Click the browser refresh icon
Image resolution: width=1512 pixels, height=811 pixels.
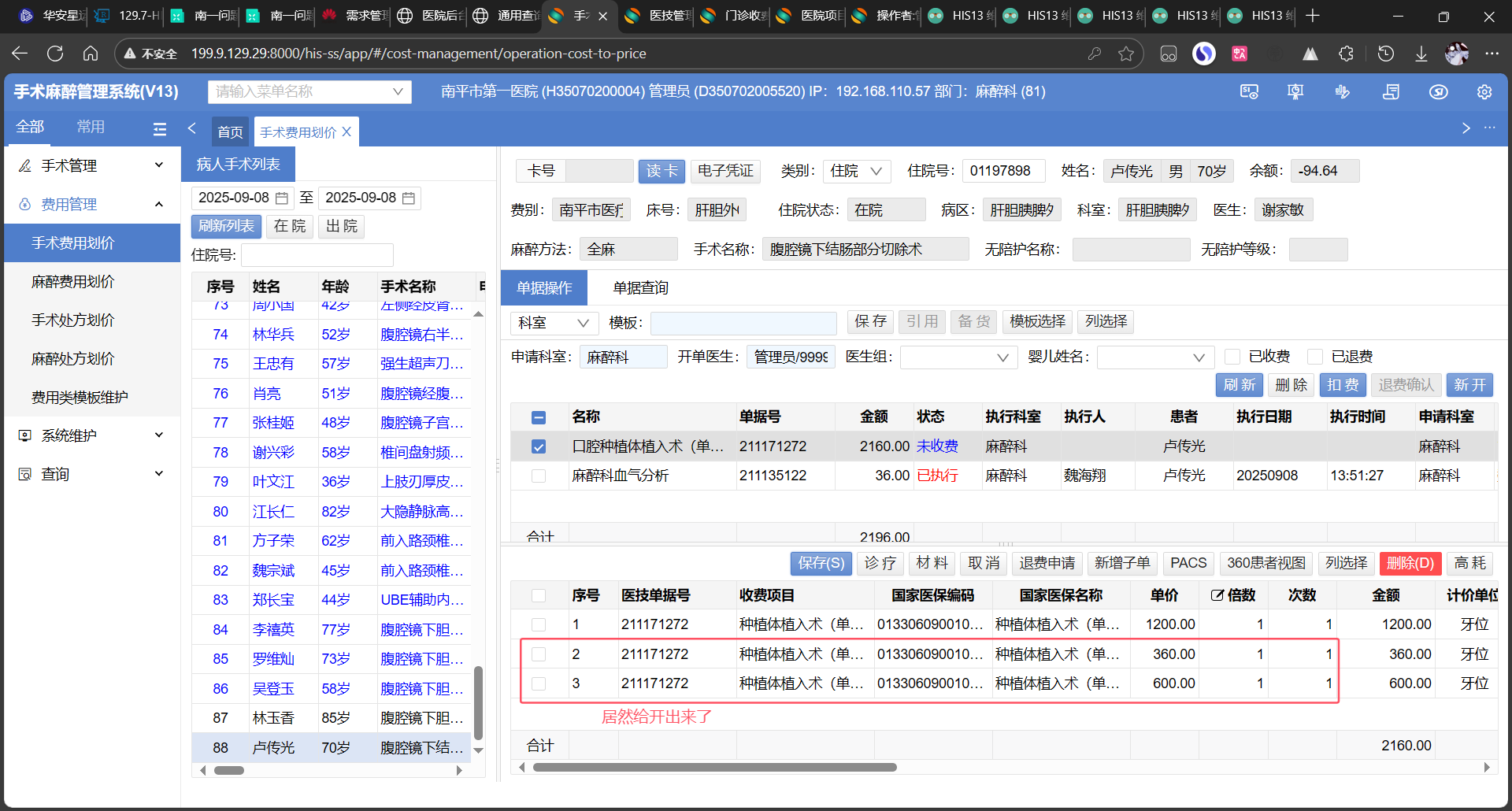(x=55, y=54)
